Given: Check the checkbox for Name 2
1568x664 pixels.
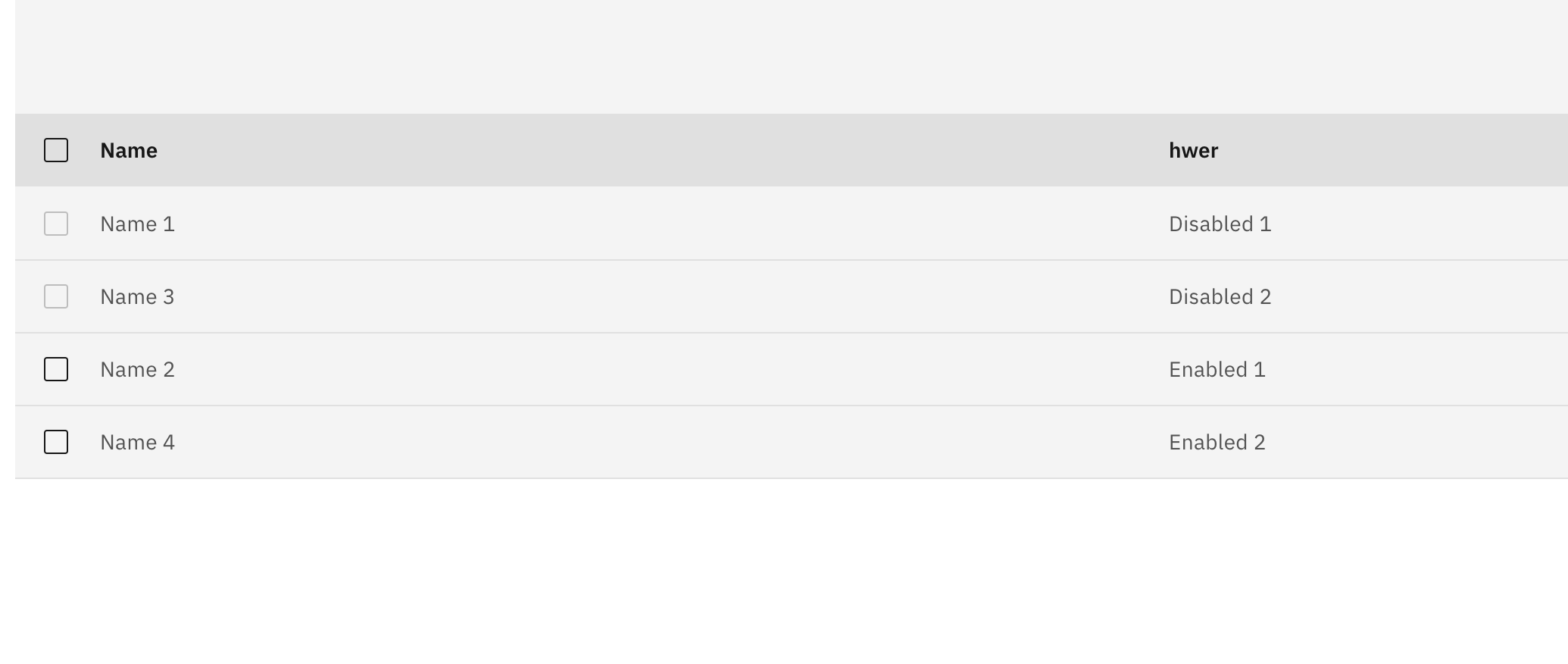Looking at the screenshot, I should pyautogui.click(x=57, y=369).
